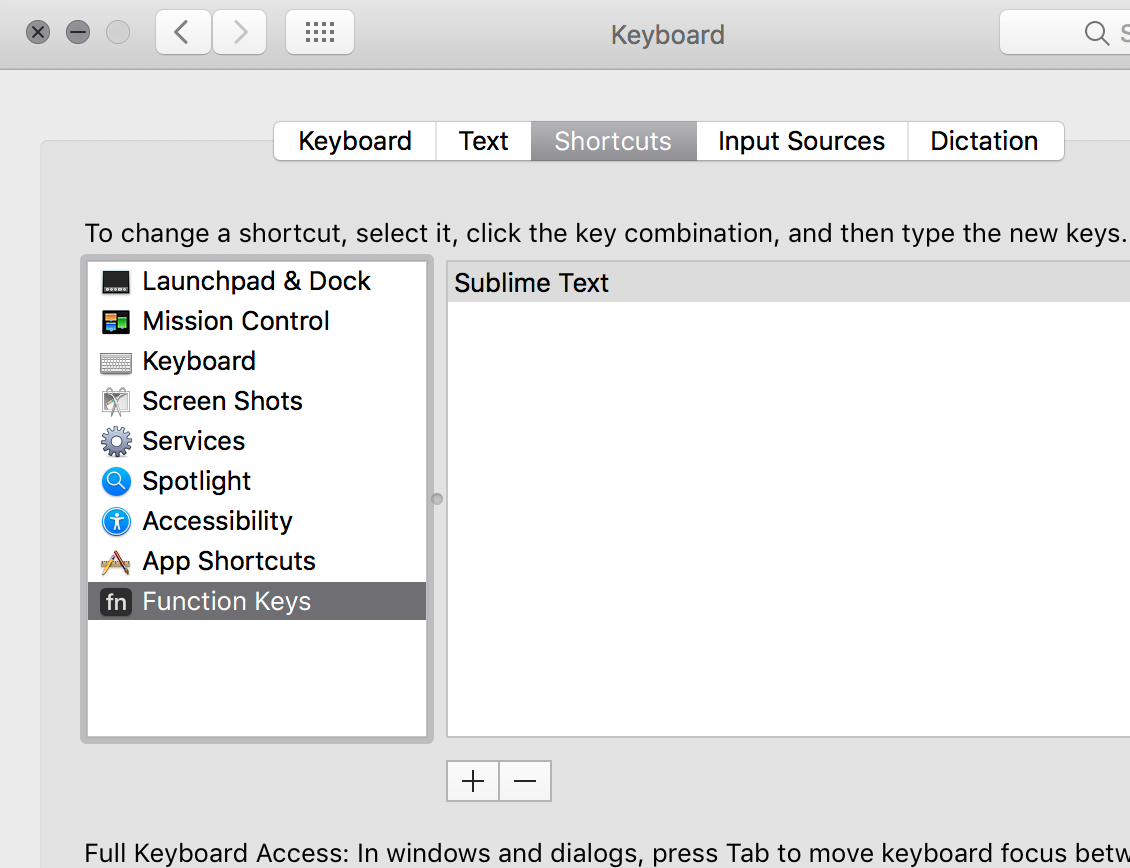Show all preferences with the grid button
Viewport: 1130px width, 868px height.
coord(319,33)
